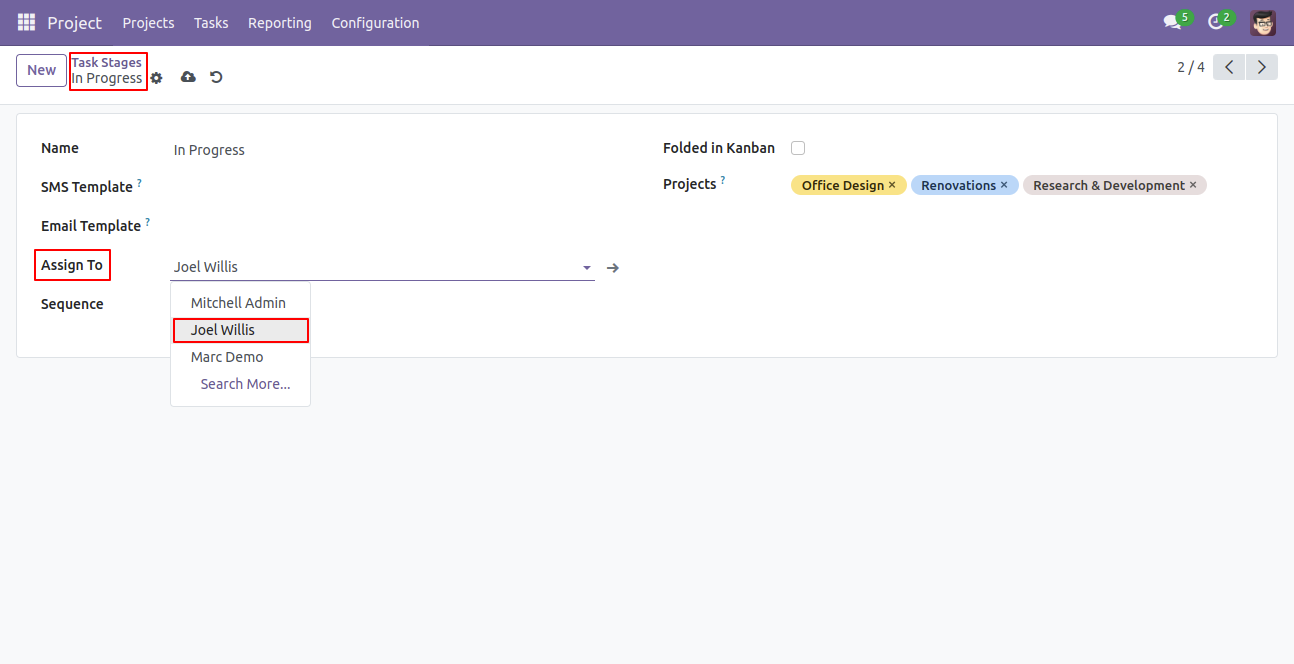Create a New task stage
The height and width of the screenshot is (664, 1294).
coord(42,70)
